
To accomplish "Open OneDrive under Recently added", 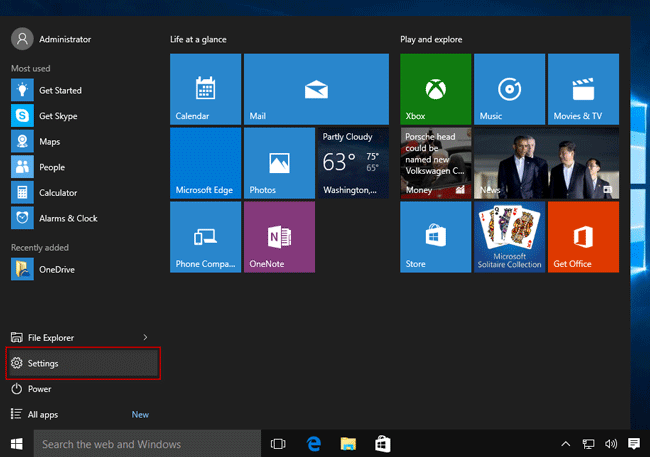I will [x=83, y=269].
